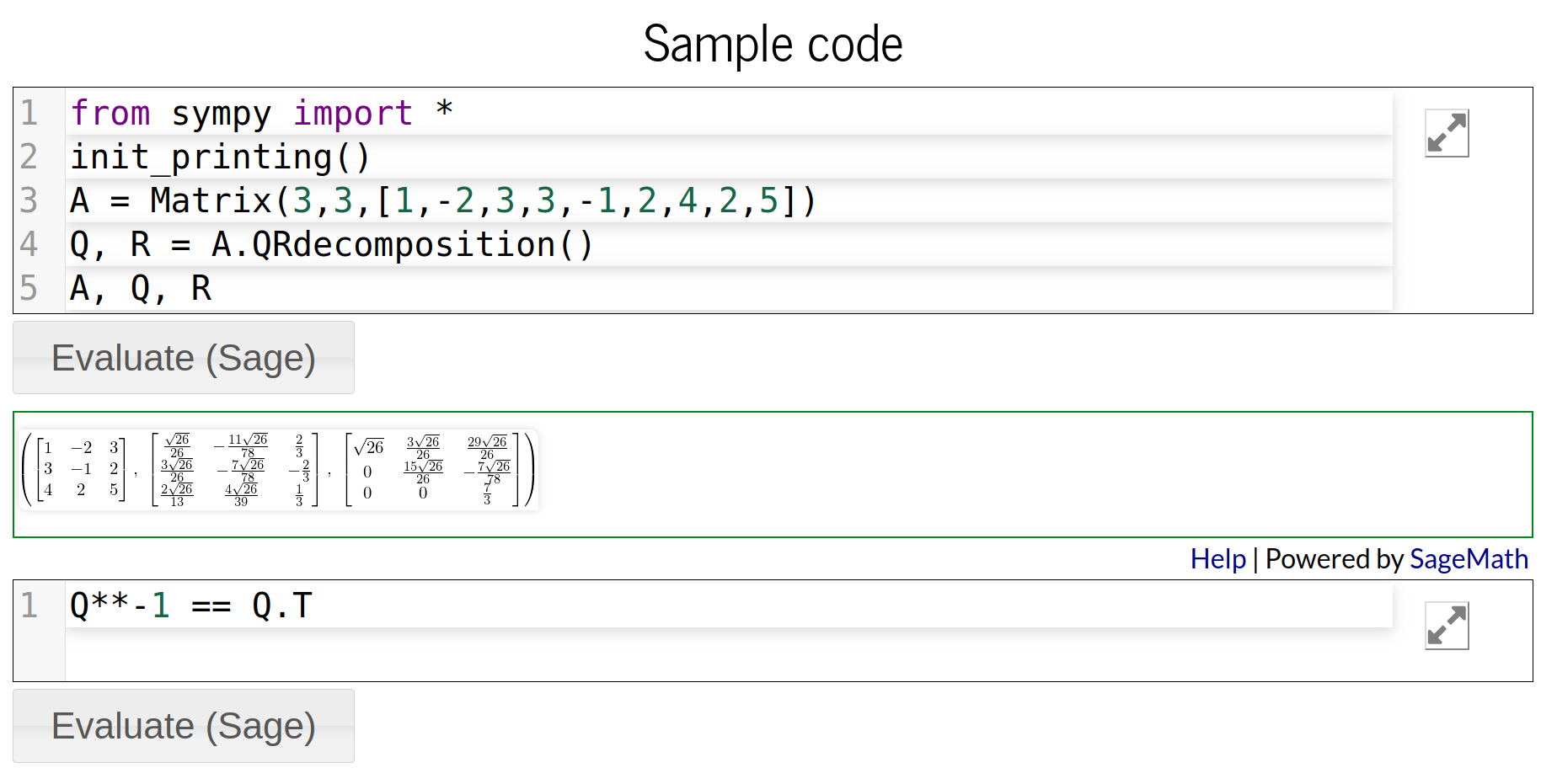Select line number 3 showing the Matrix definition
The width and height of the screenshot is (1541, 784).
click(29, 200)
